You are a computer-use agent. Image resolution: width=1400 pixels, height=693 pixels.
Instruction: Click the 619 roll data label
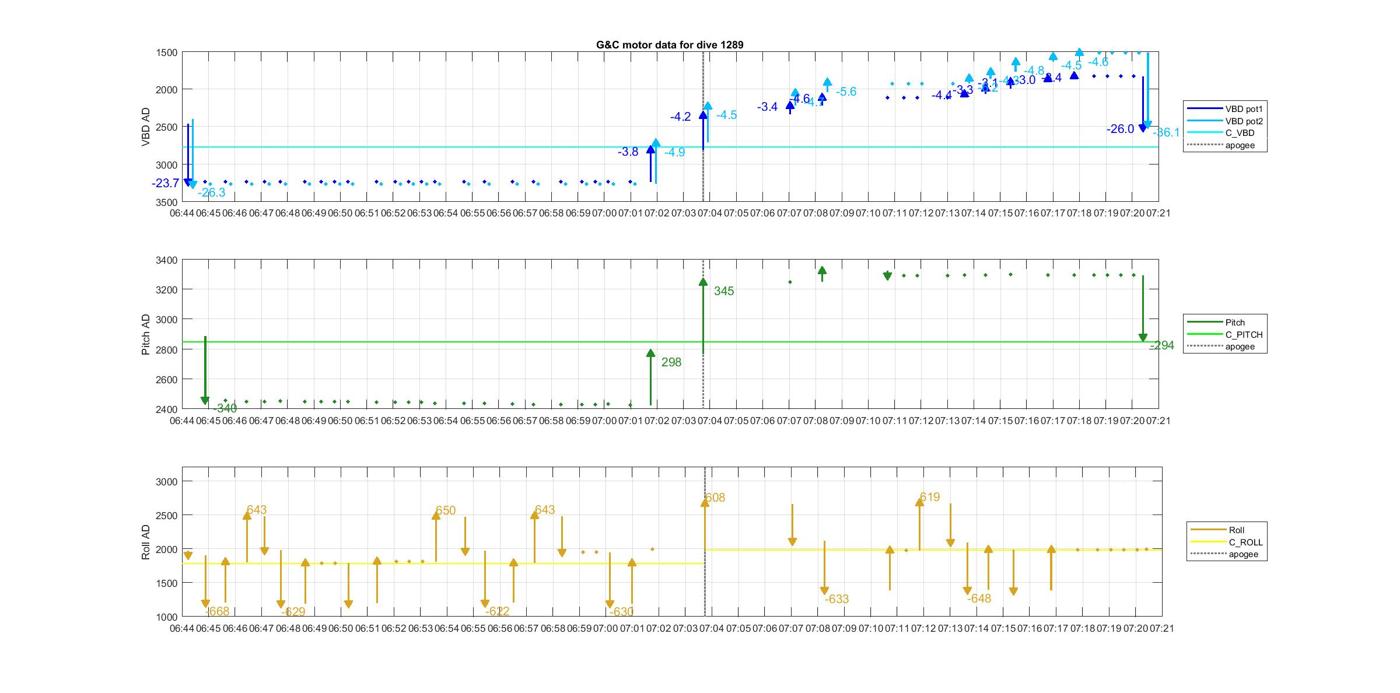click(x=929, y=498)
